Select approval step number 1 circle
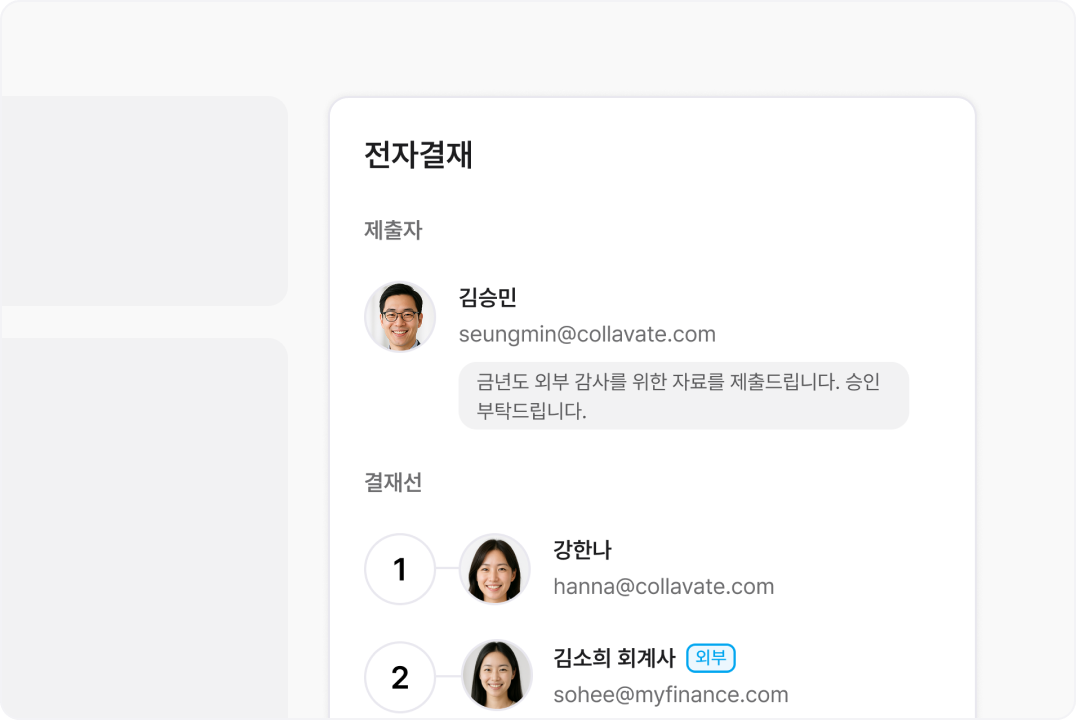Screen dimensions: 1076x721 pyautogui.click(x=400, y=569)
